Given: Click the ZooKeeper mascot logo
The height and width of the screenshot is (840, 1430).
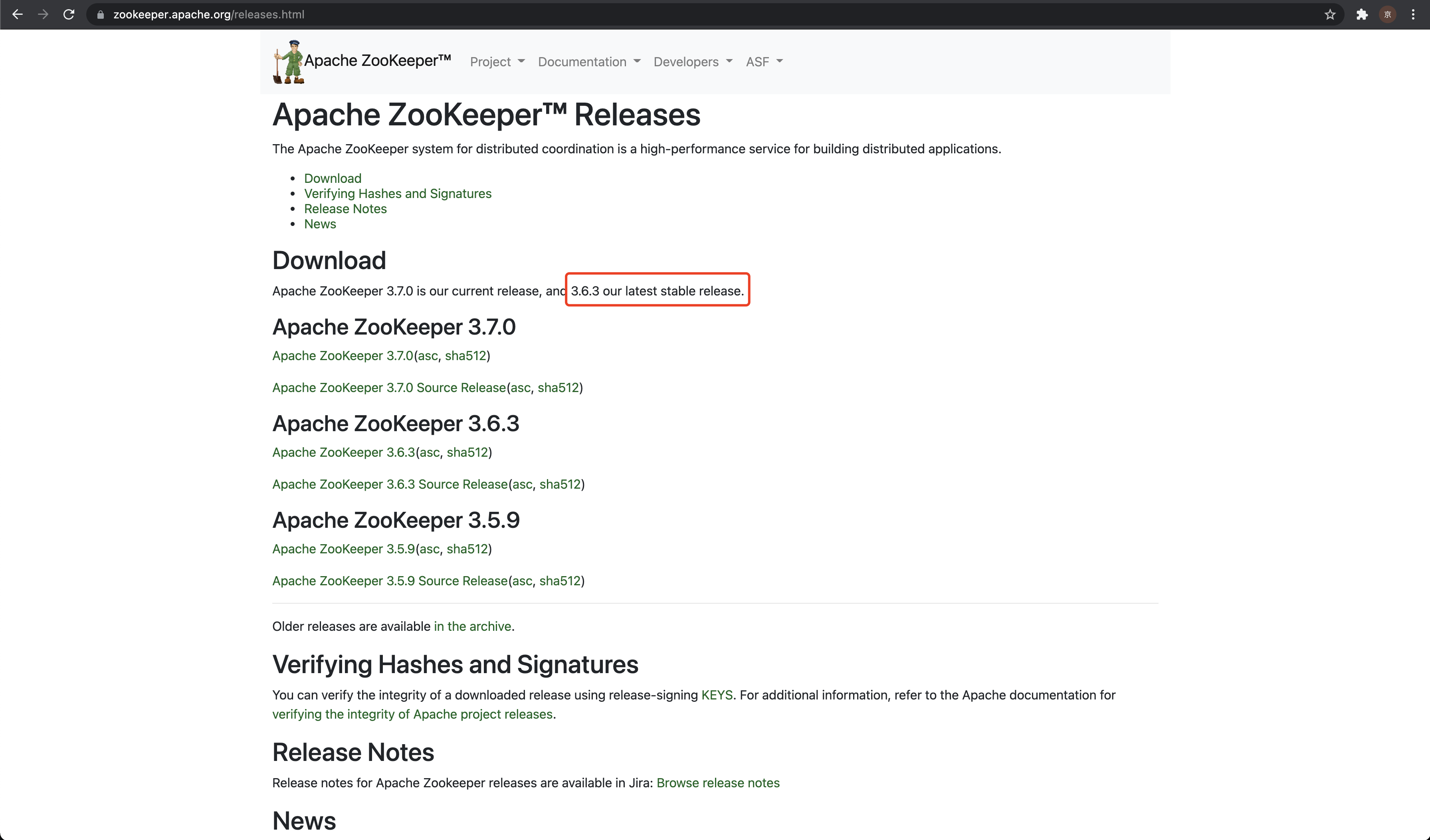Looking at the screenshot, I should coord(289,62).
